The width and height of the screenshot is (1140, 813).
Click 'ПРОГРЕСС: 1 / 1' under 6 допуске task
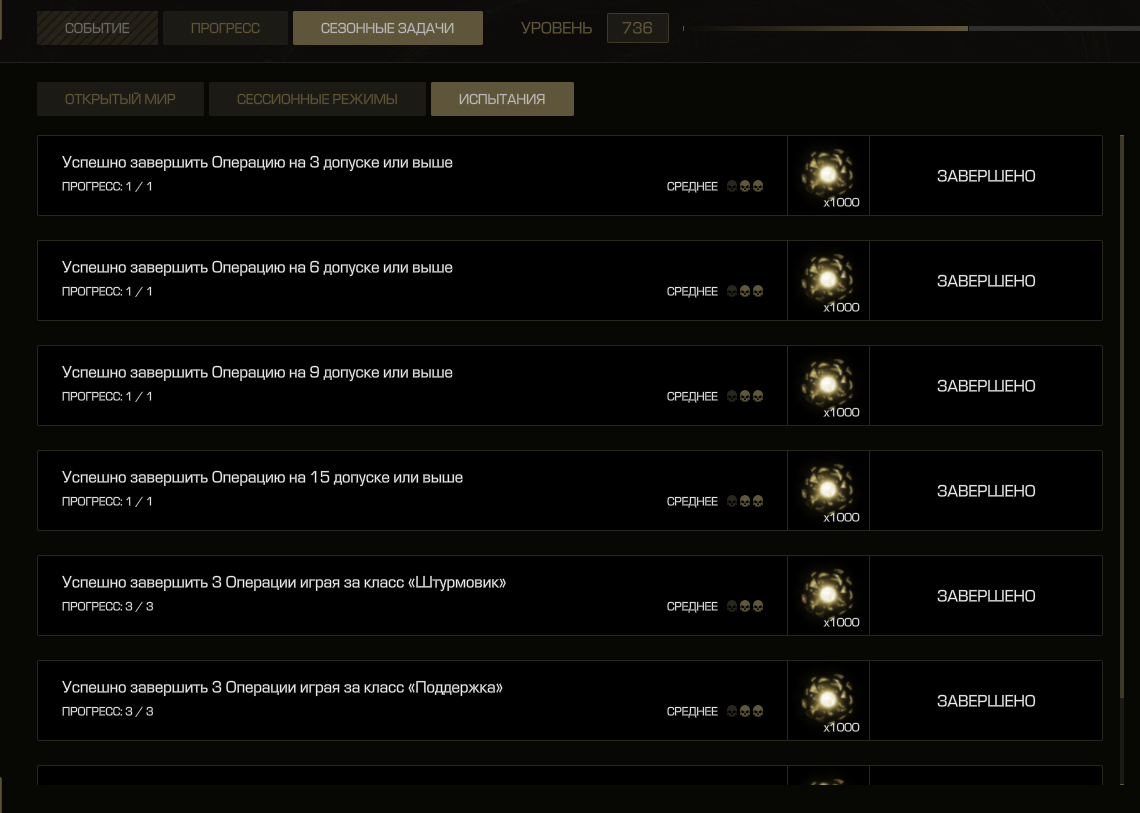tap(107, 291)
